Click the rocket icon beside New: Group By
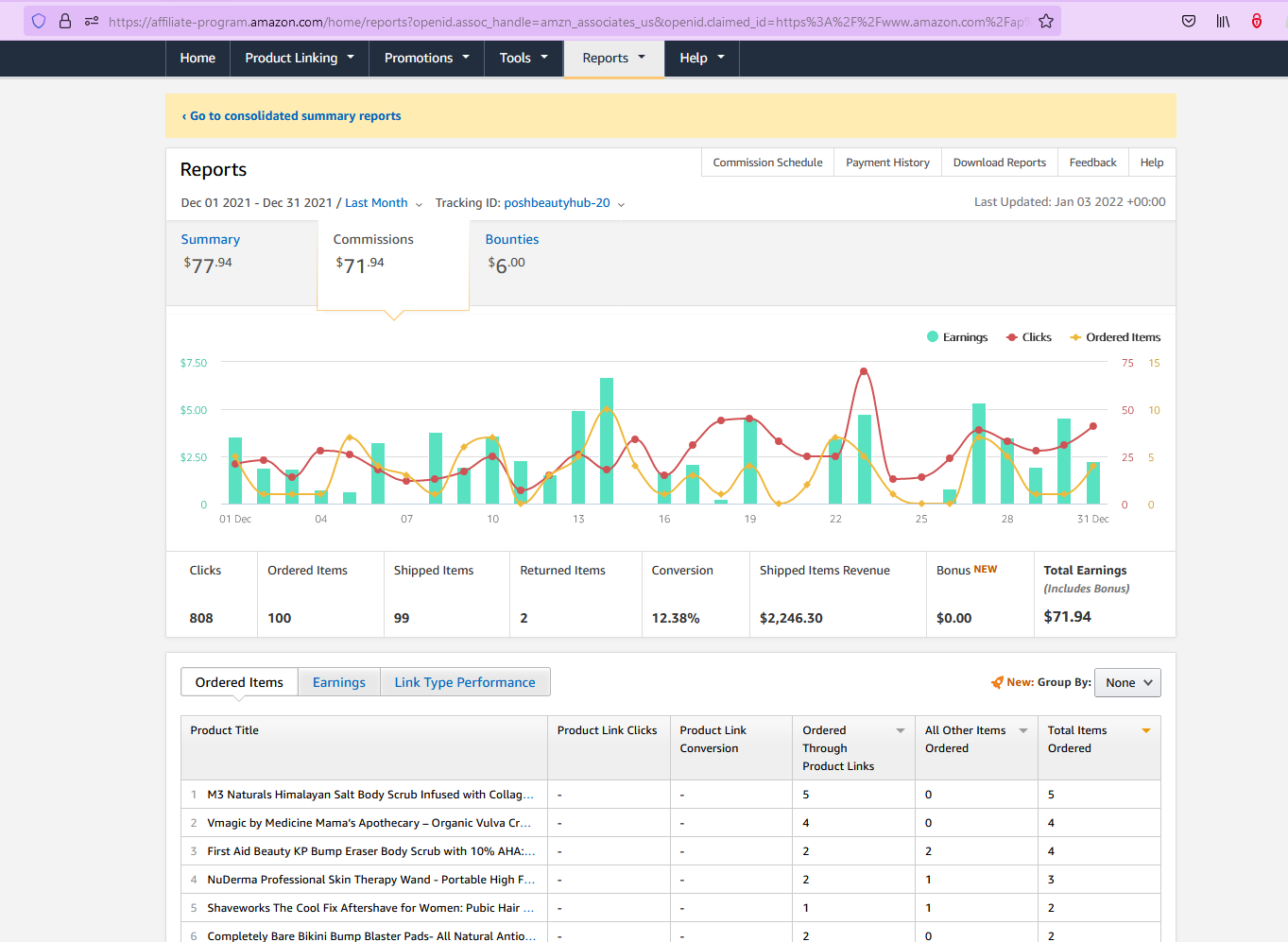The image size is (1288, 942). (x=997, y=682)
